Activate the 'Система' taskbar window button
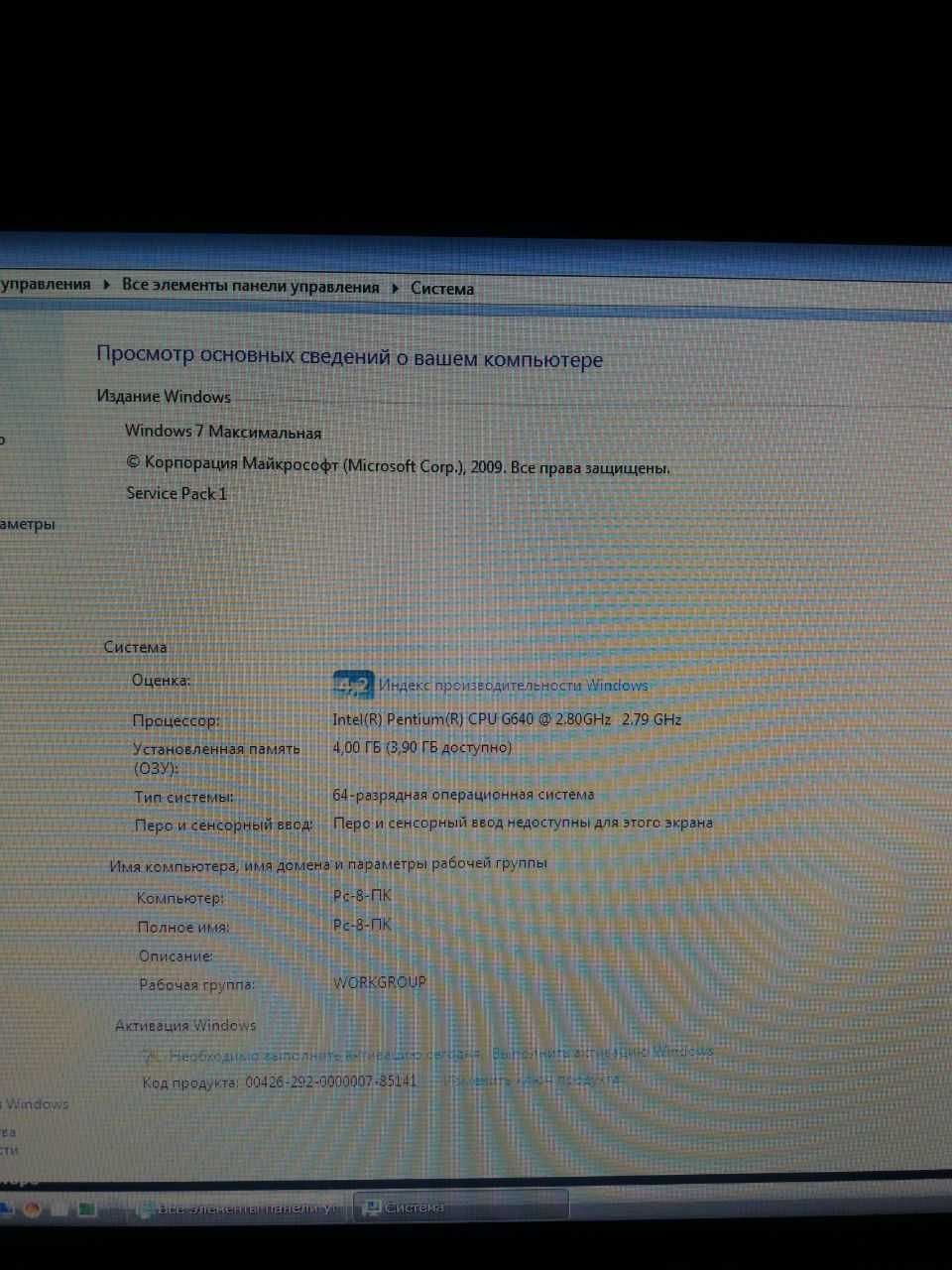This screenshot has width=952, height=1270. click(461, 1207)
